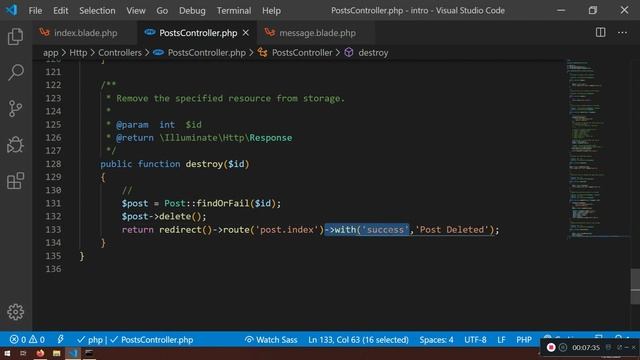Click the editor vertical scrollbar thumb
640x360 pixels.
(635, 286)
